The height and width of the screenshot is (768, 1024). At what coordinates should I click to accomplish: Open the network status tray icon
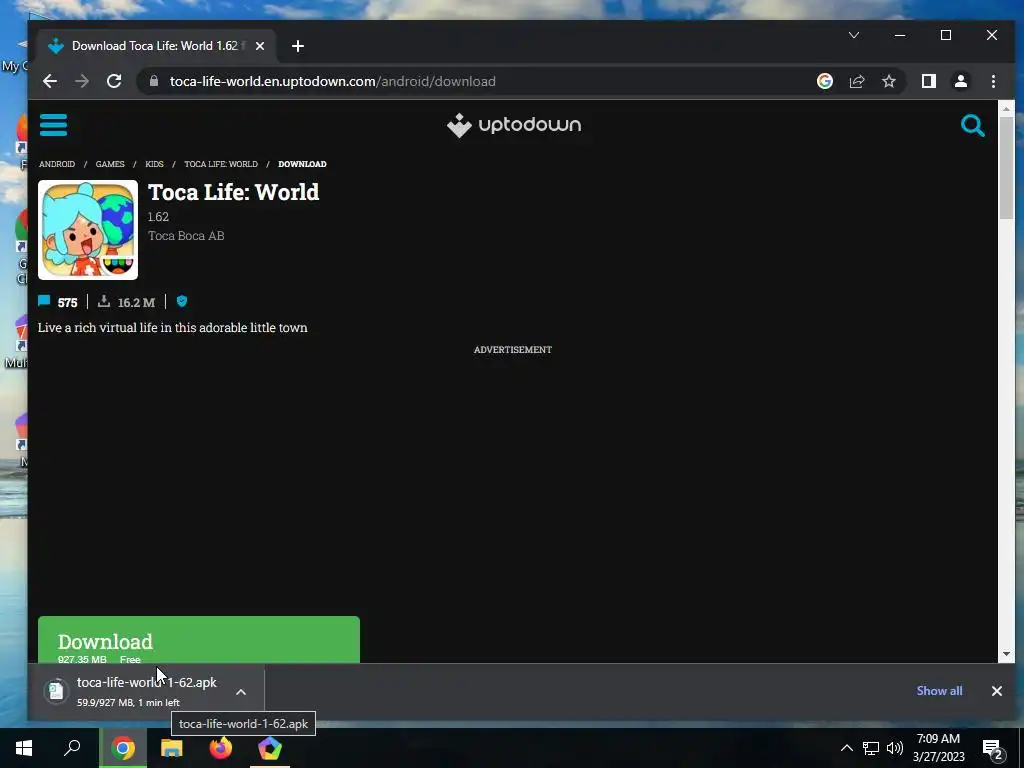[x=871, y=748]
